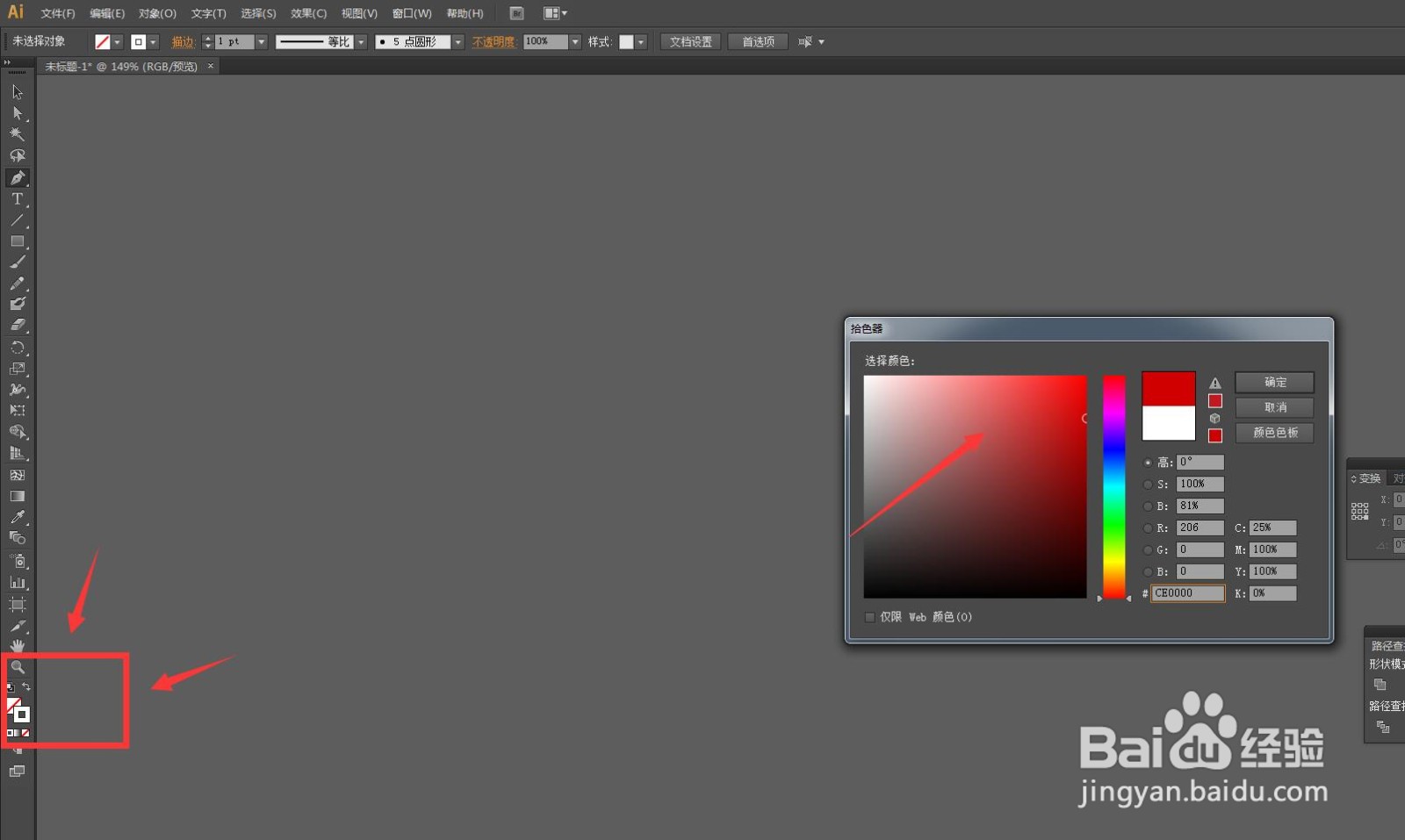Select the Gradient tool

click(18, 496)
